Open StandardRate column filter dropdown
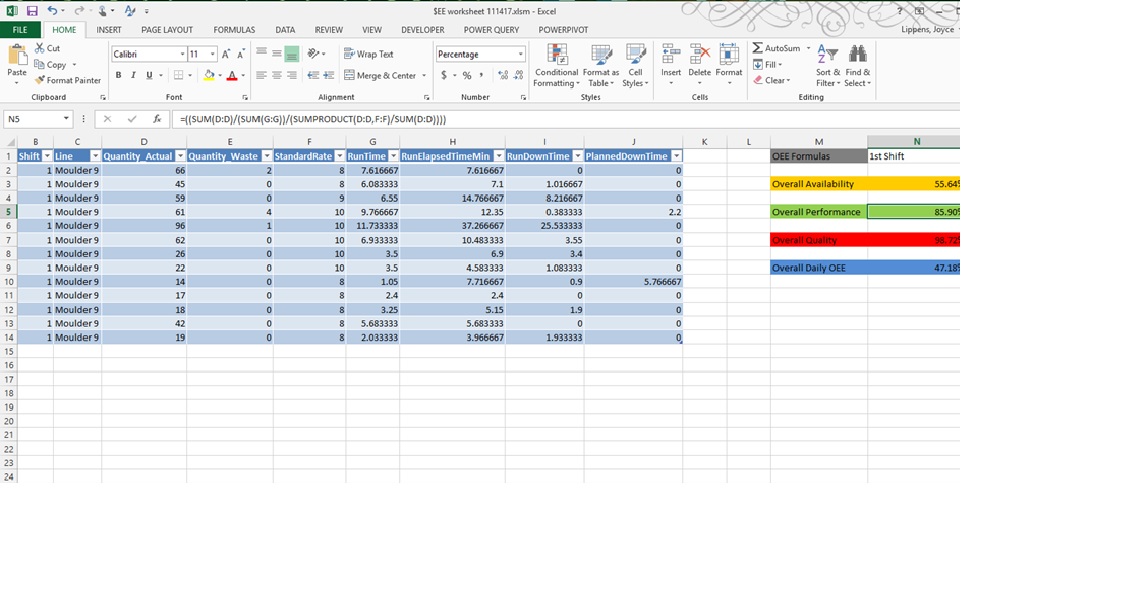Image resolution: width=1124 pixels, height=594 pixels. [340, 156]
